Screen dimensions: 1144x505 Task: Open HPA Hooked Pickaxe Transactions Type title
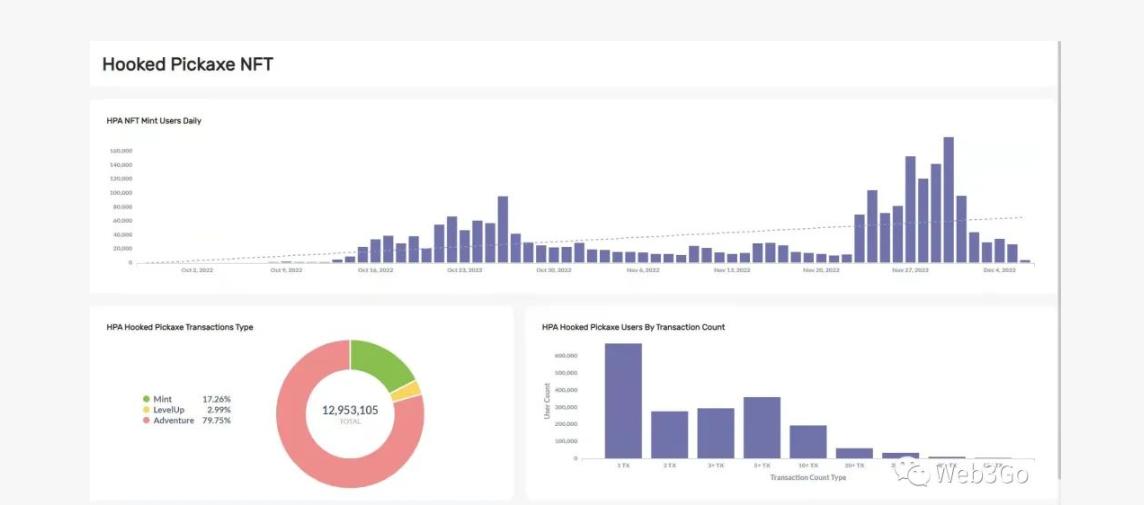[x=180, y=327]
